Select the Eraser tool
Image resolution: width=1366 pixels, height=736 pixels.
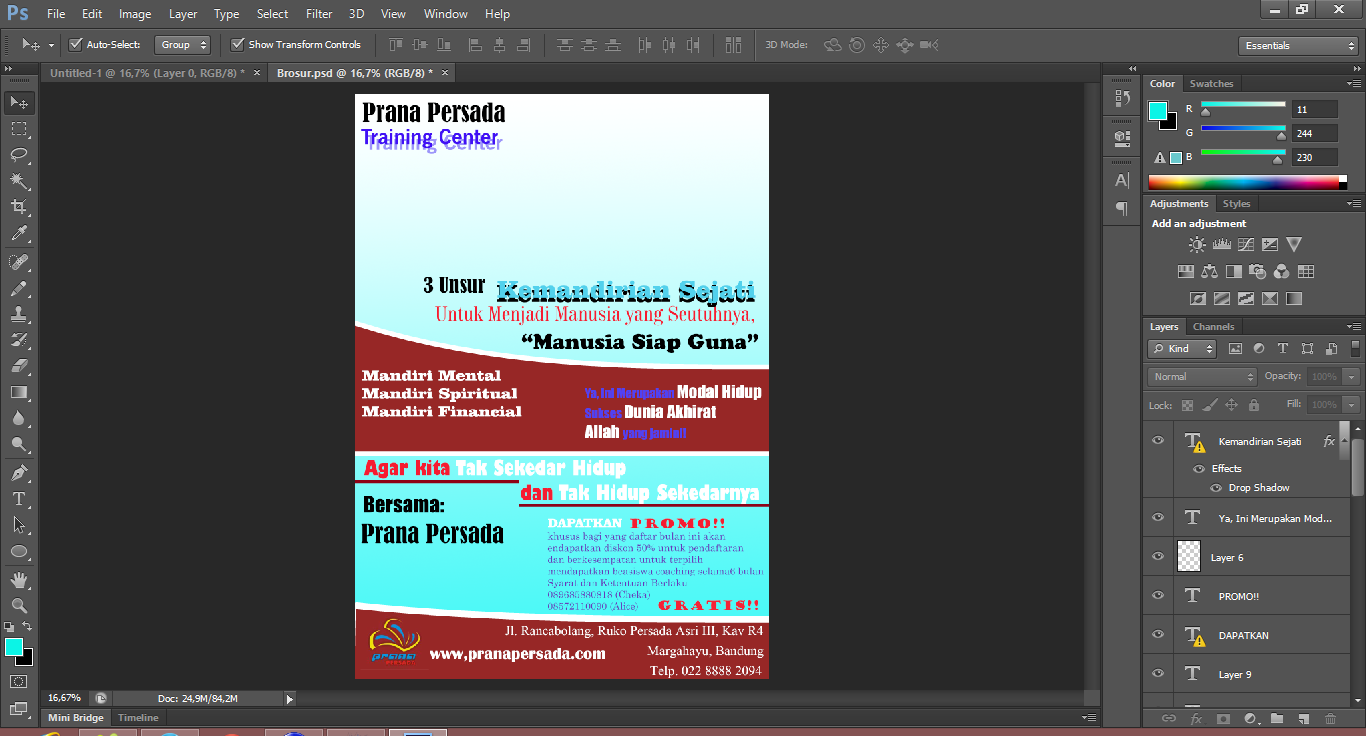(18, 366)
